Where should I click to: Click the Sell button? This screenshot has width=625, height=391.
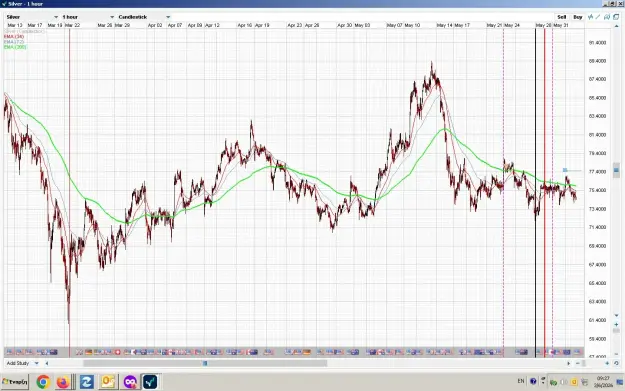point(562,17)
